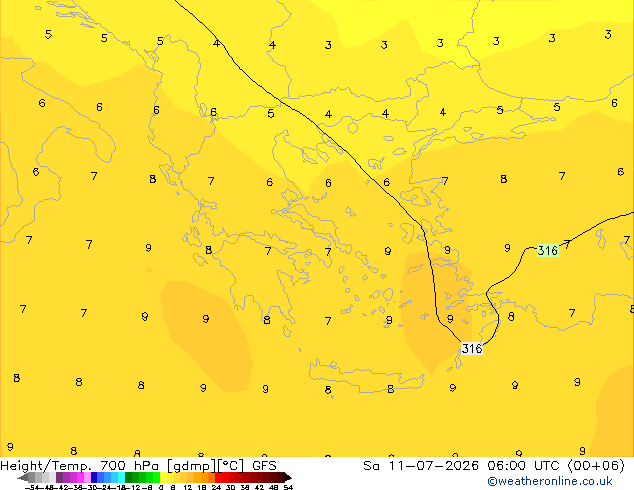Click the dark maroon arrow at the legend's hot end
The width and height of the screenshot is (634, 490).
288,478
